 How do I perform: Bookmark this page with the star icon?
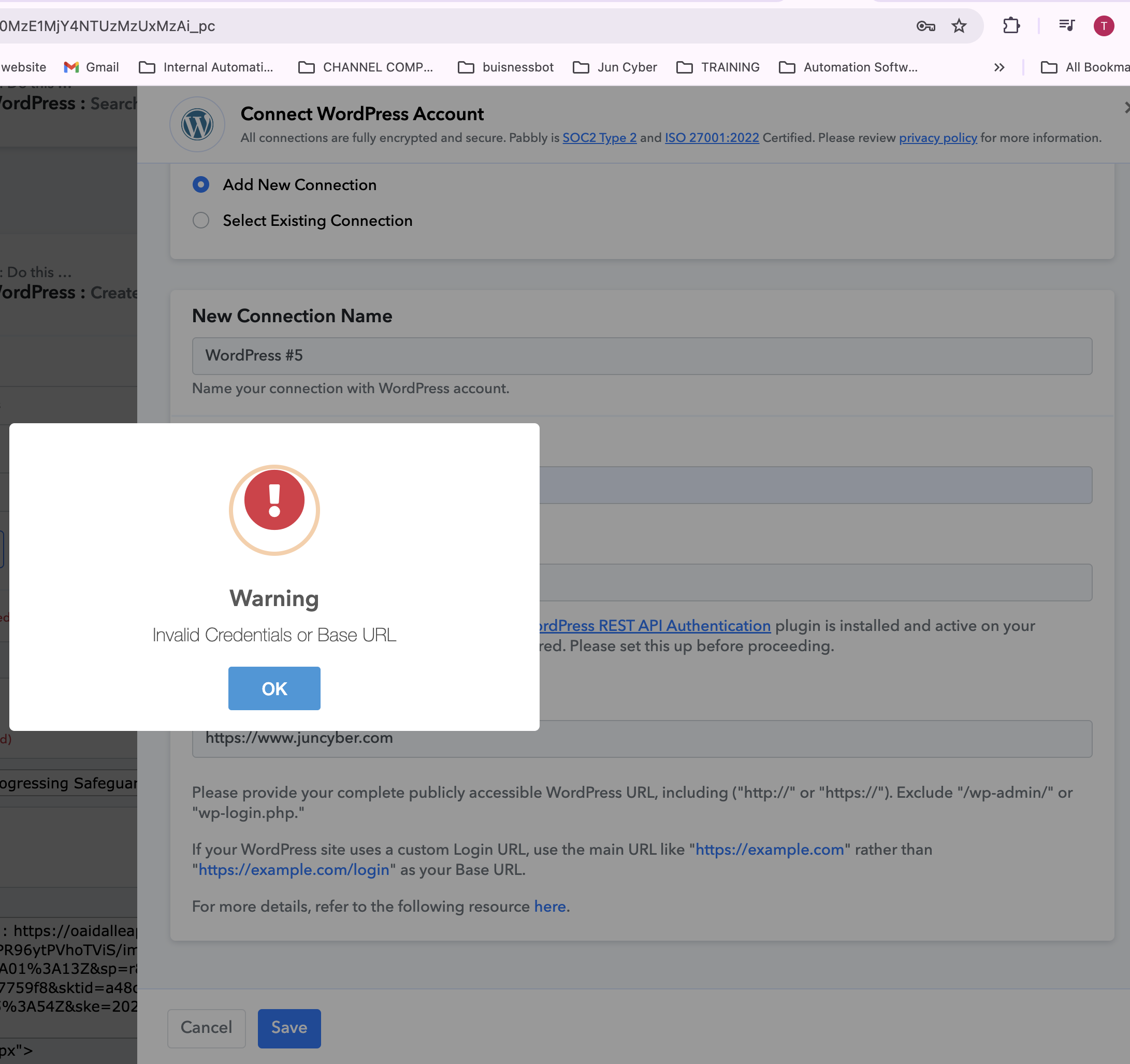pyautogui.click(x=959, y=26)
